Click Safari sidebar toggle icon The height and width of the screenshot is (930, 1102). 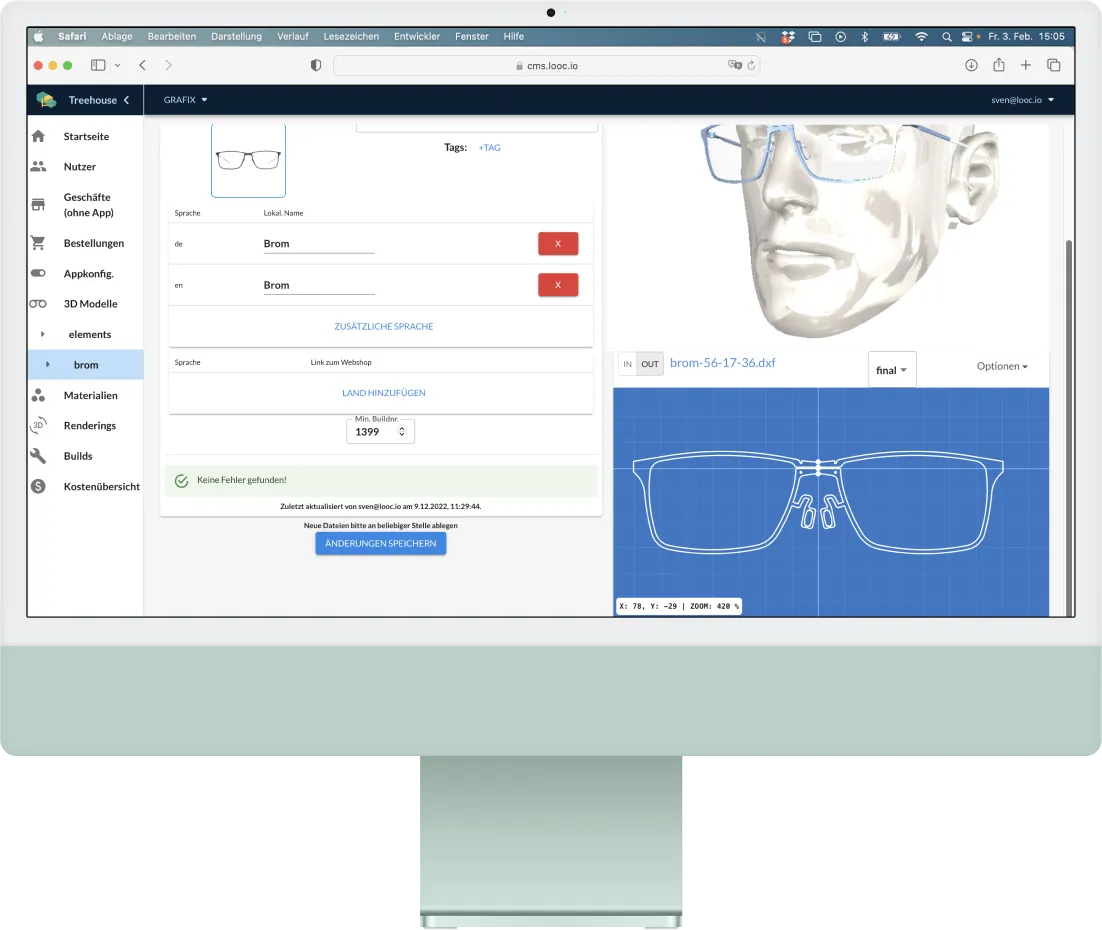pos(98,65)
